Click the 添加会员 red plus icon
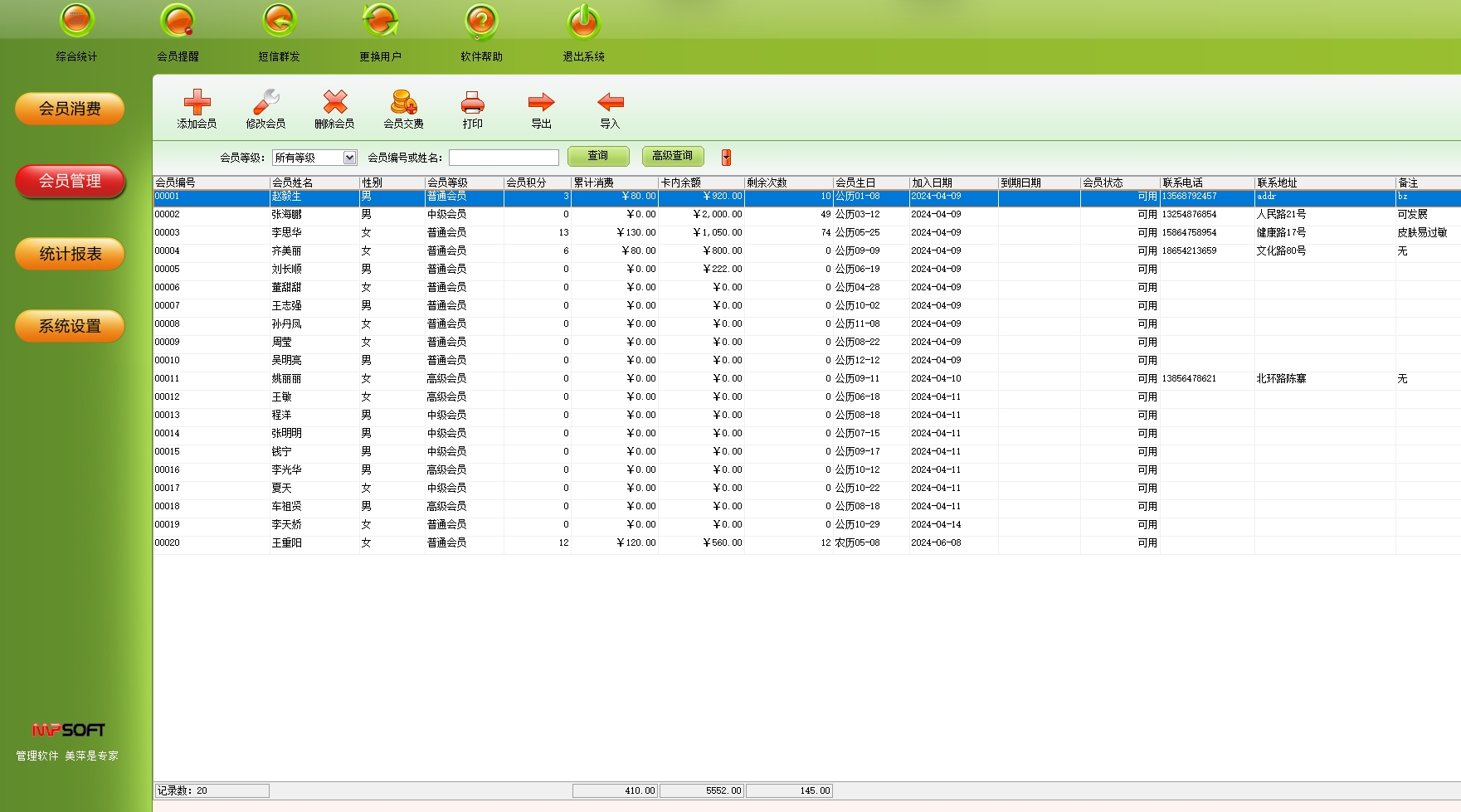This screenshot has height=812, width=1461. (x=197, y=103)
